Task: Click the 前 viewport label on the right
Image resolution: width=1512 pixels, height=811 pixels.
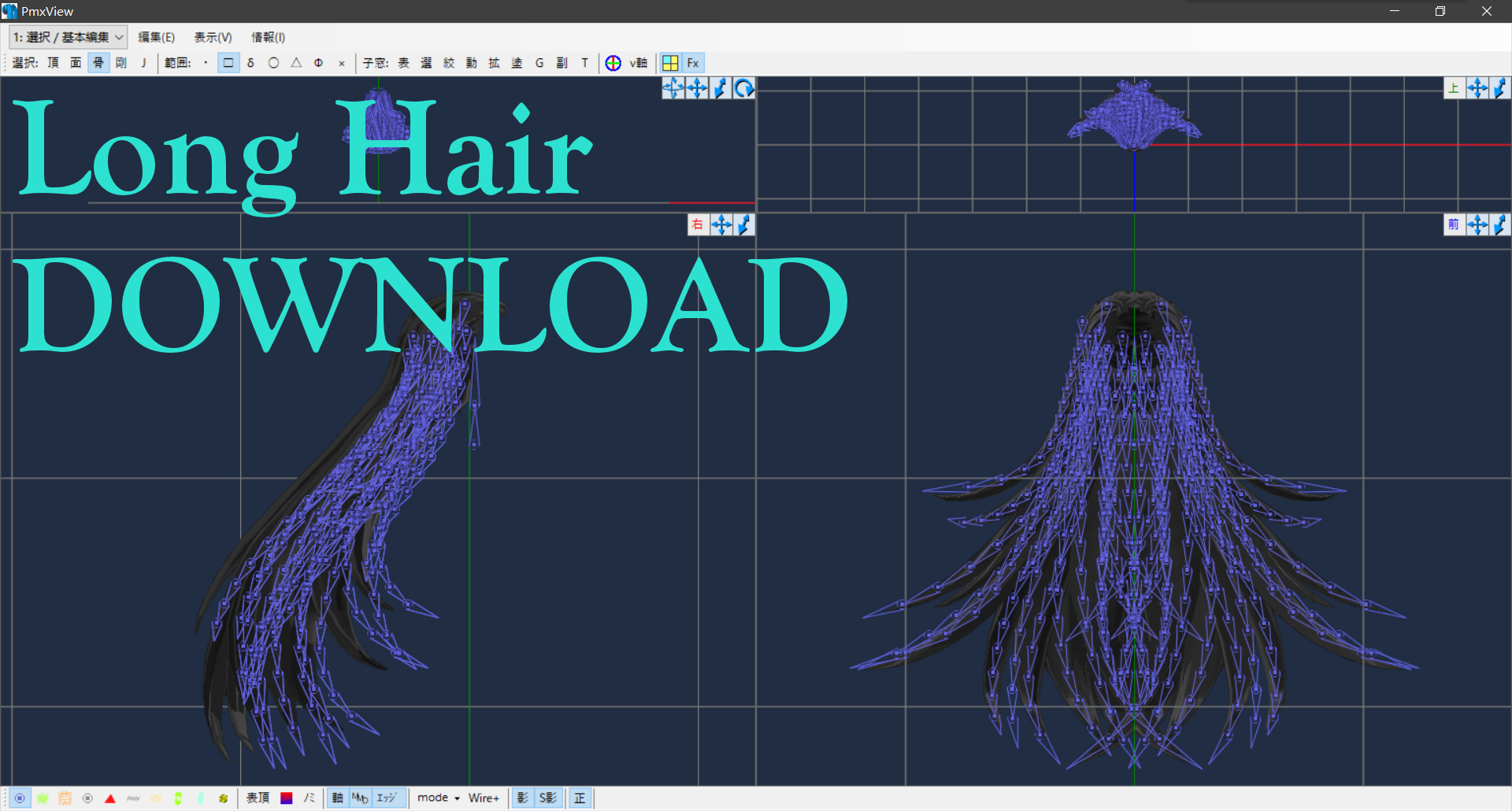Action: coord(1455,224)
